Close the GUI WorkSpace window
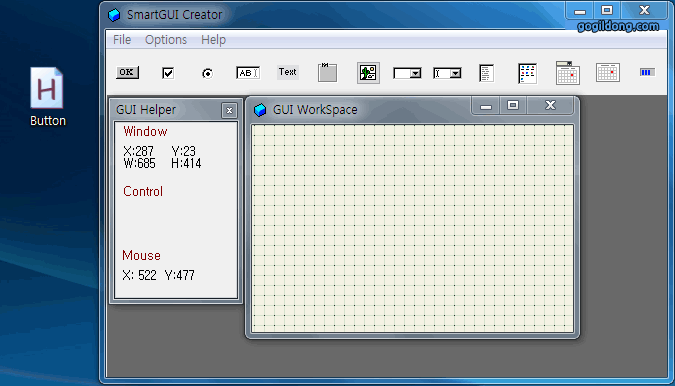 pos(550,105)
